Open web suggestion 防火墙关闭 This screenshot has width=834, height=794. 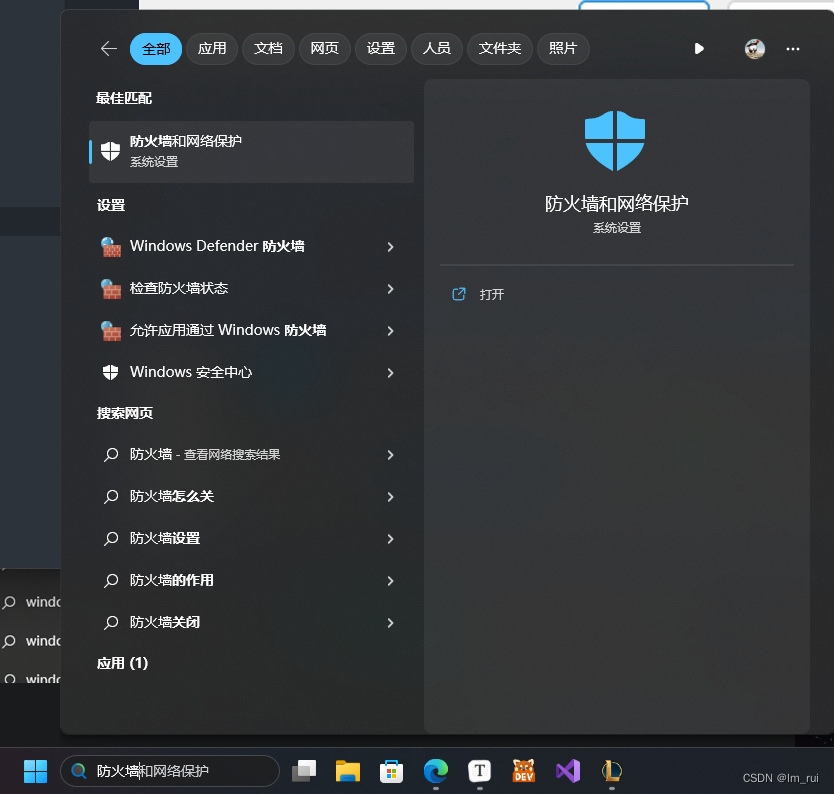pyautogui.click(x=251, y=622)
